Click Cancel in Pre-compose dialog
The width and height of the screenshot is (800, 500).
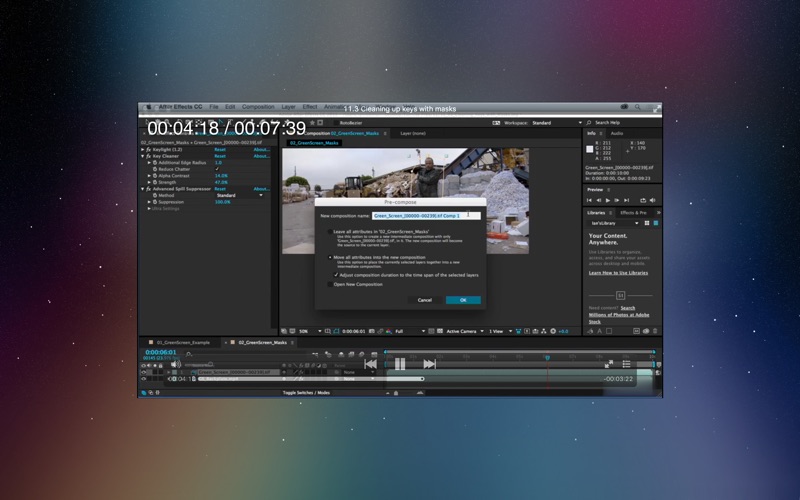424,300
